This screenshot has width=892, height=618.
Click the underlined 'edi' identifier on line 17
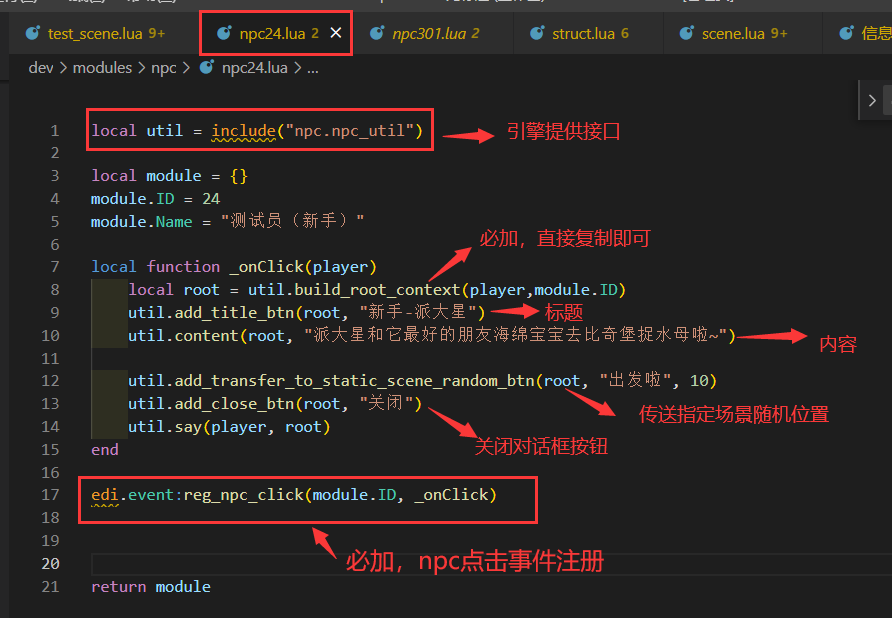pyautogui.click(x=104, y=495)
